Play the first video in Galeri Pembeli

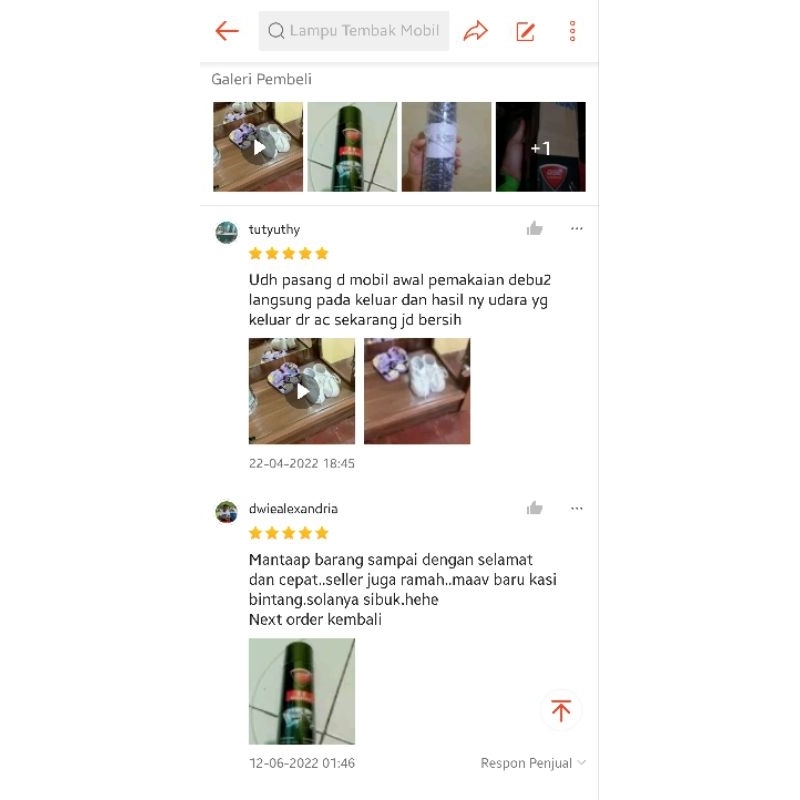pos(258,147)
